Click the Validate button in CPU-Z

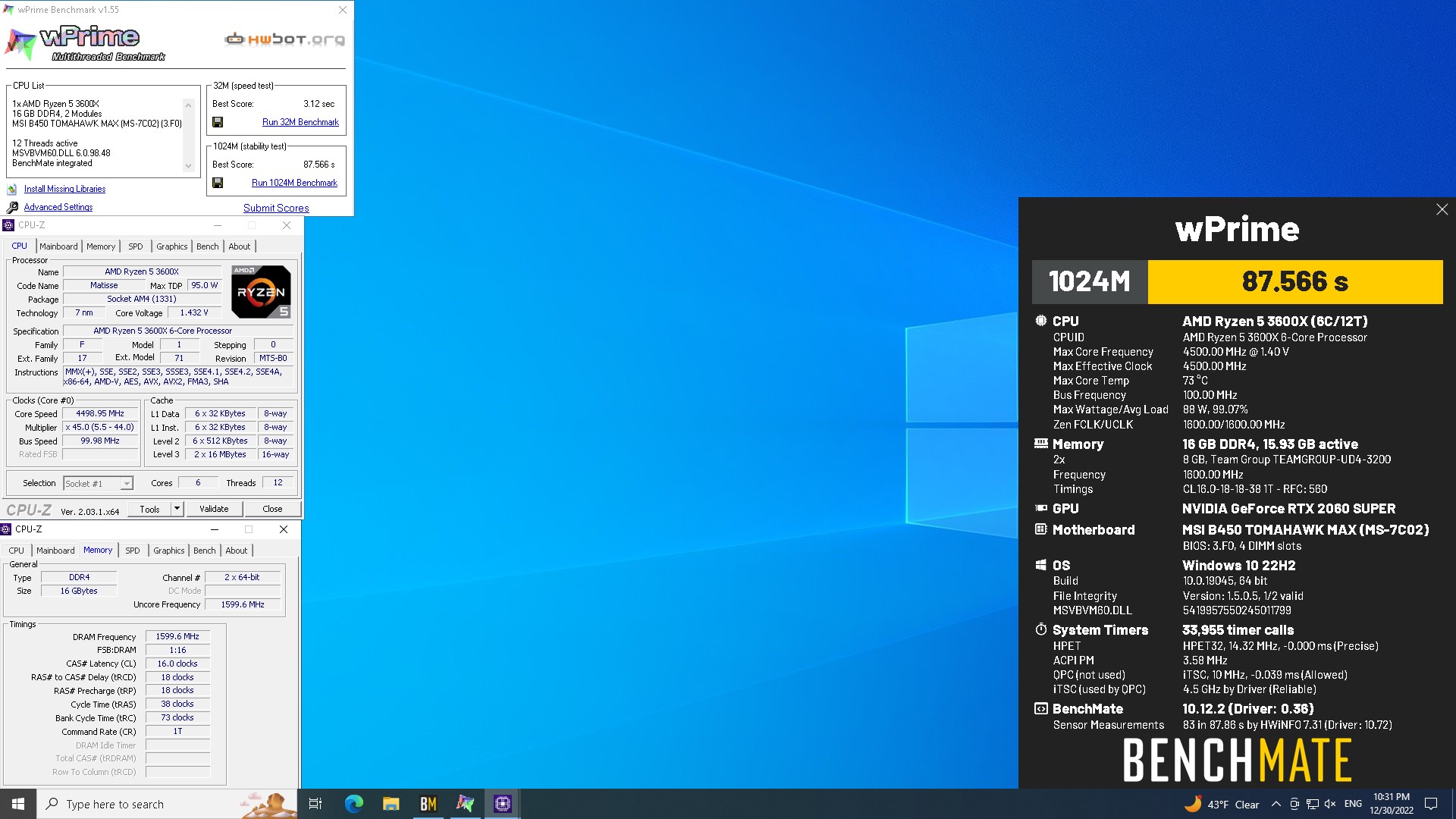point(214,509)
